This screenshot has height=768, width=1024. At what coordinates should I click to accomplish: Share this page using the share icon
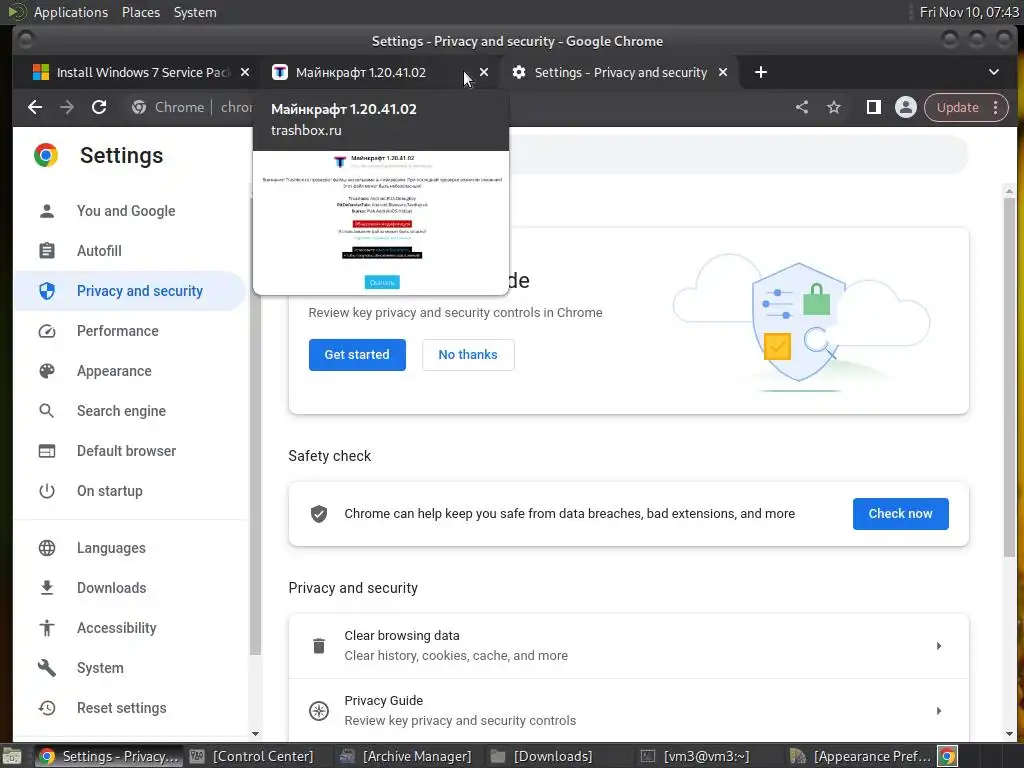[x=802, y=107]
